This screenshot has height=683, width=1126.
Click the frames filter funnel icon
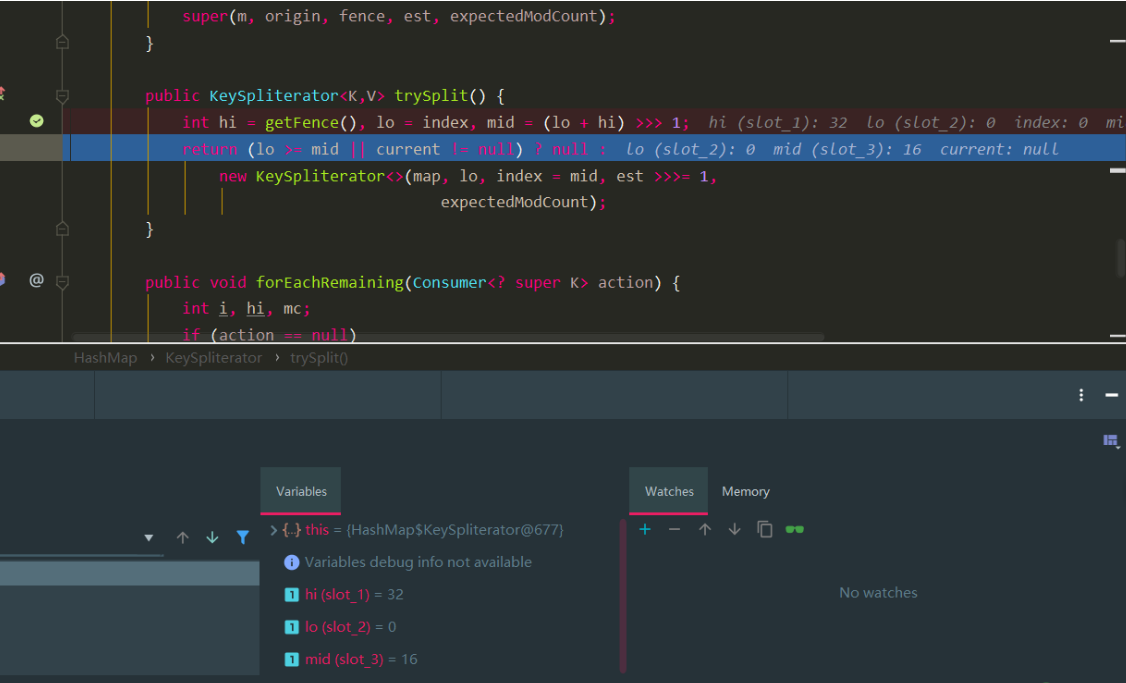243,537
